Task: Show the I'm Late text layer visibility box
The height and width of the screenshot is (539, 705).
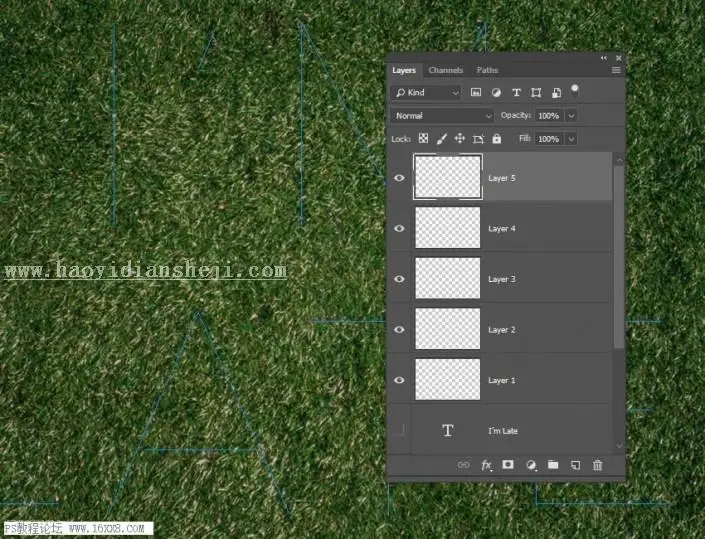Action: click(x=399, y=431)
